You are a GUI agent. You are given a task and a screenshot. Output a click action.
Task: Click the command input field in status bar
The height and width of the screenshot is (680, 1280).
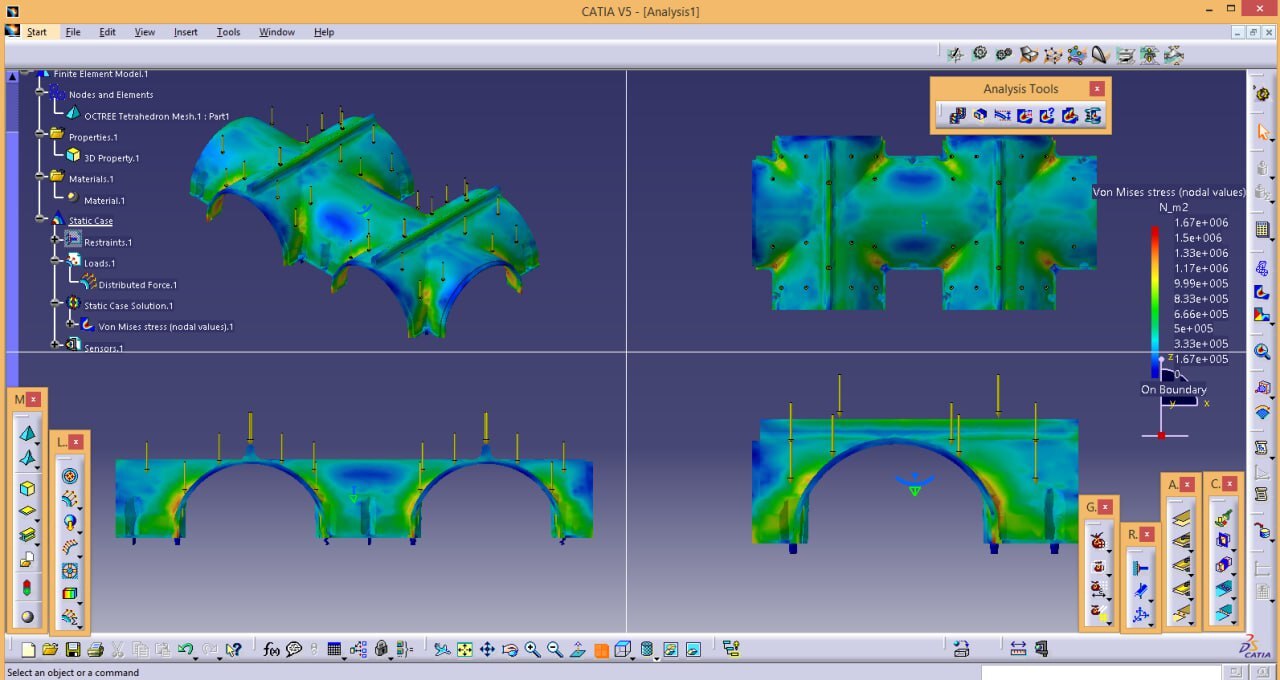1100,672
